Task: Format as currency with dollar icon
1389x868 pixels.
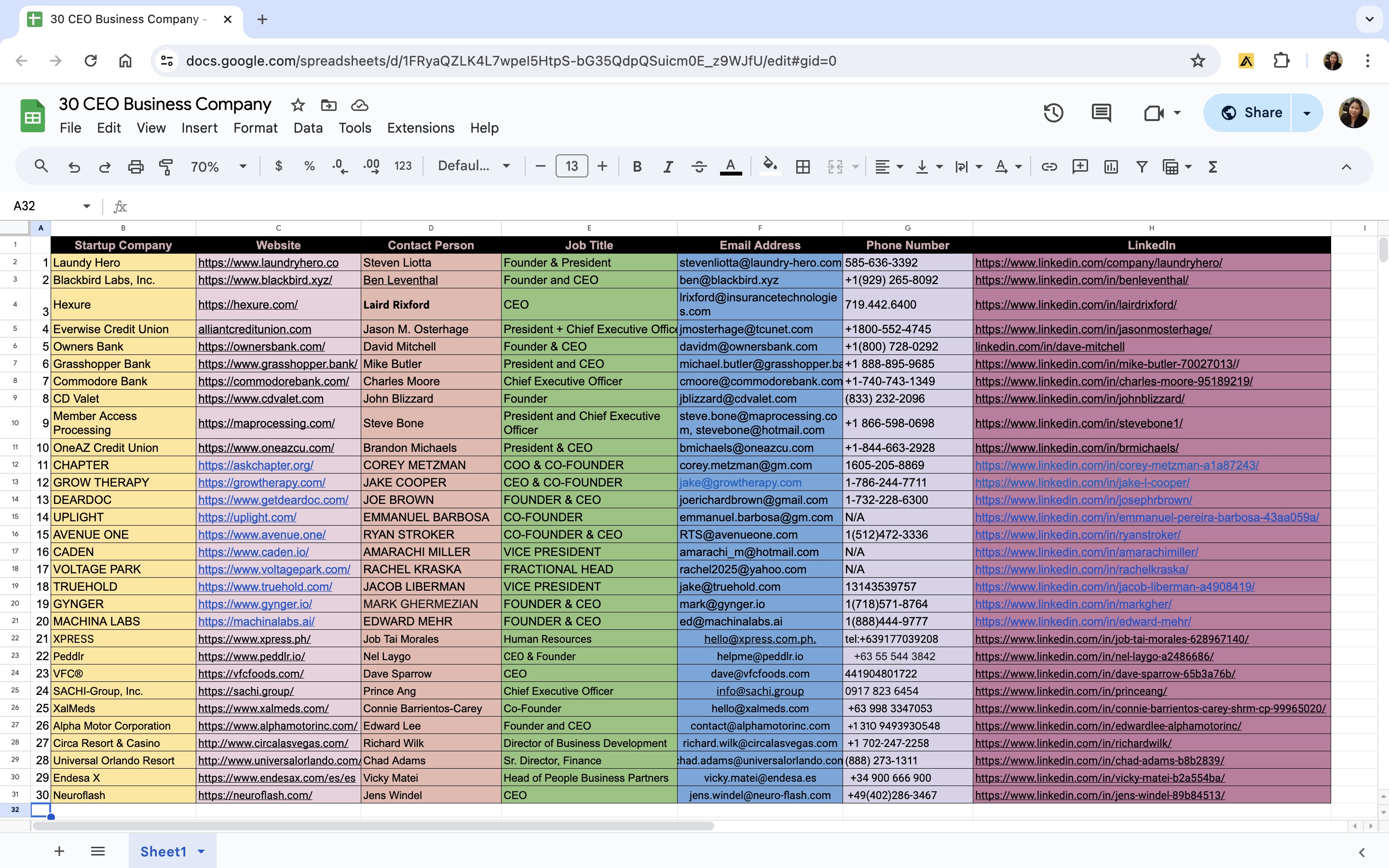Action: (278, 166)
